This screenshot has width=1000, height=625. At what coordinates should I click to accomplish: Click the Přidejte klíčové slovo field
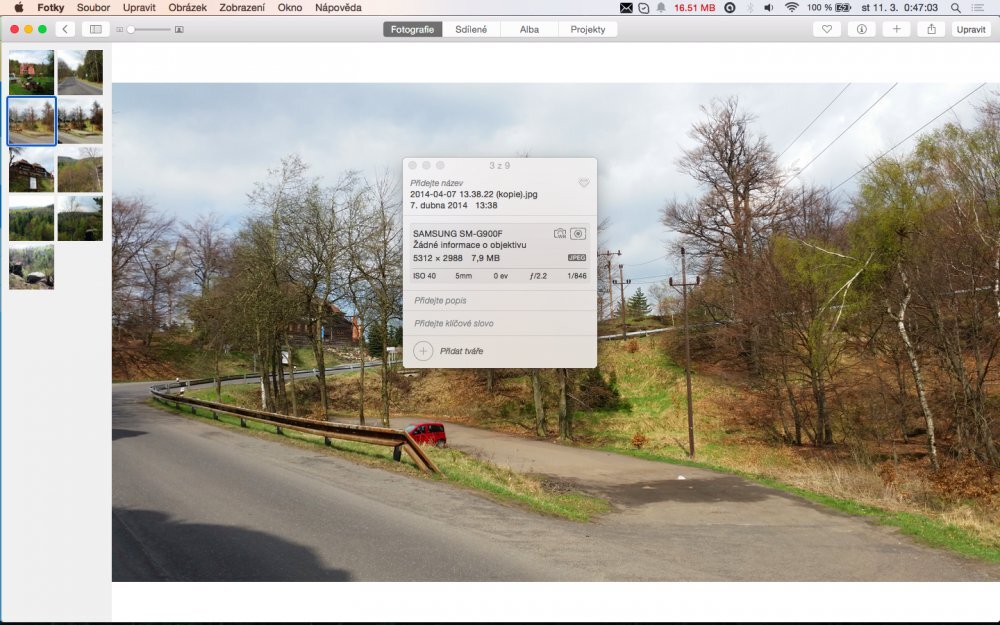click(x=500, y=324)
